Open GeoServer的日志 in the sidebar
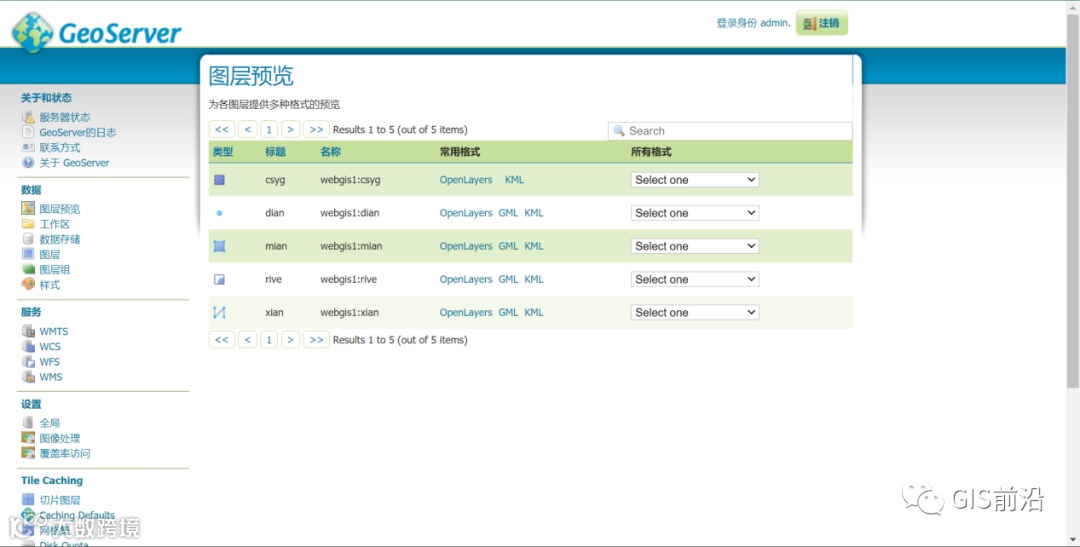This screenshot has width=1080, height=547. pyautogui.click(x=78, y=132)
